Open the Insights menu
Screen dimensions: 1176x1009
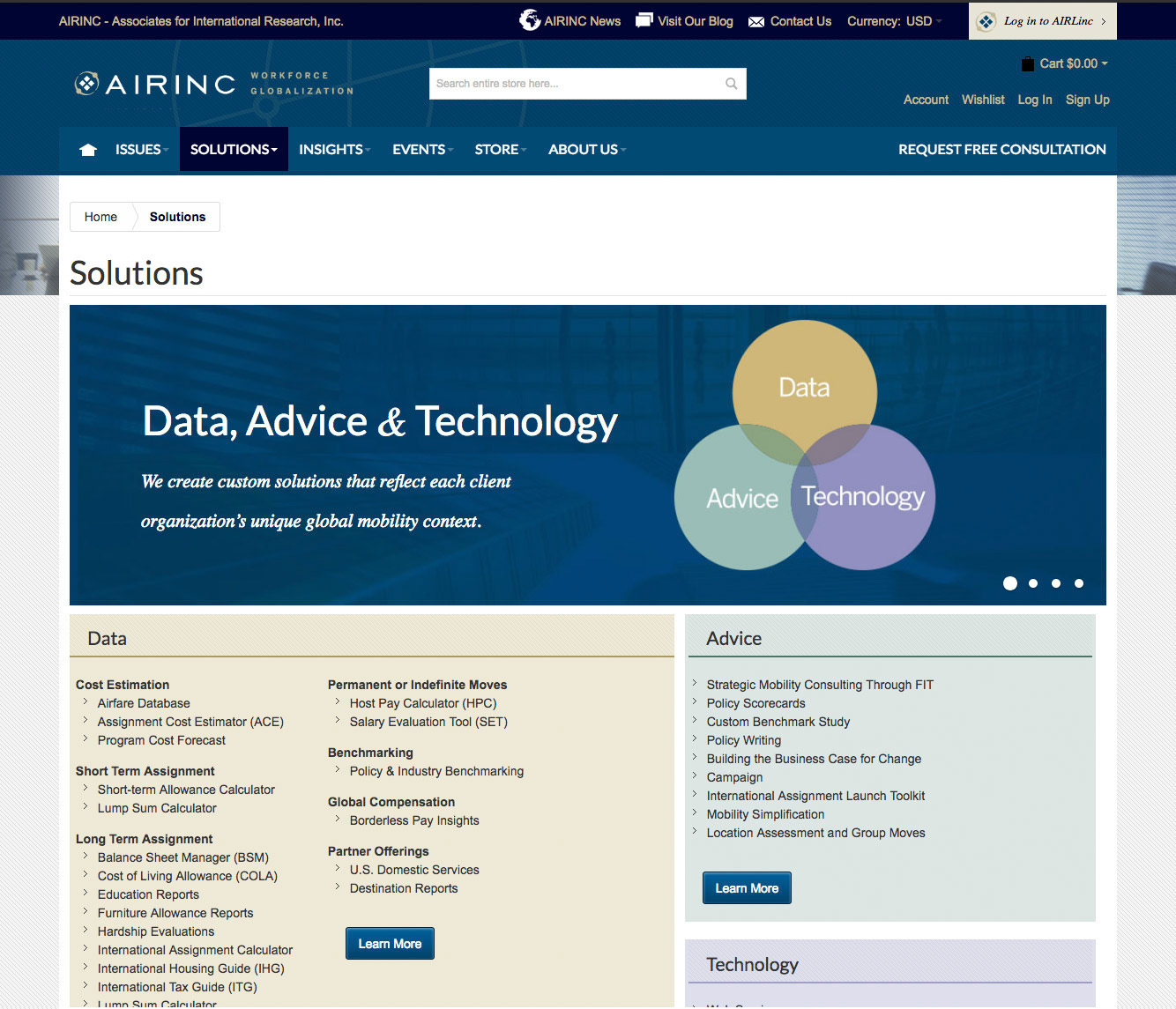point(334,149)
